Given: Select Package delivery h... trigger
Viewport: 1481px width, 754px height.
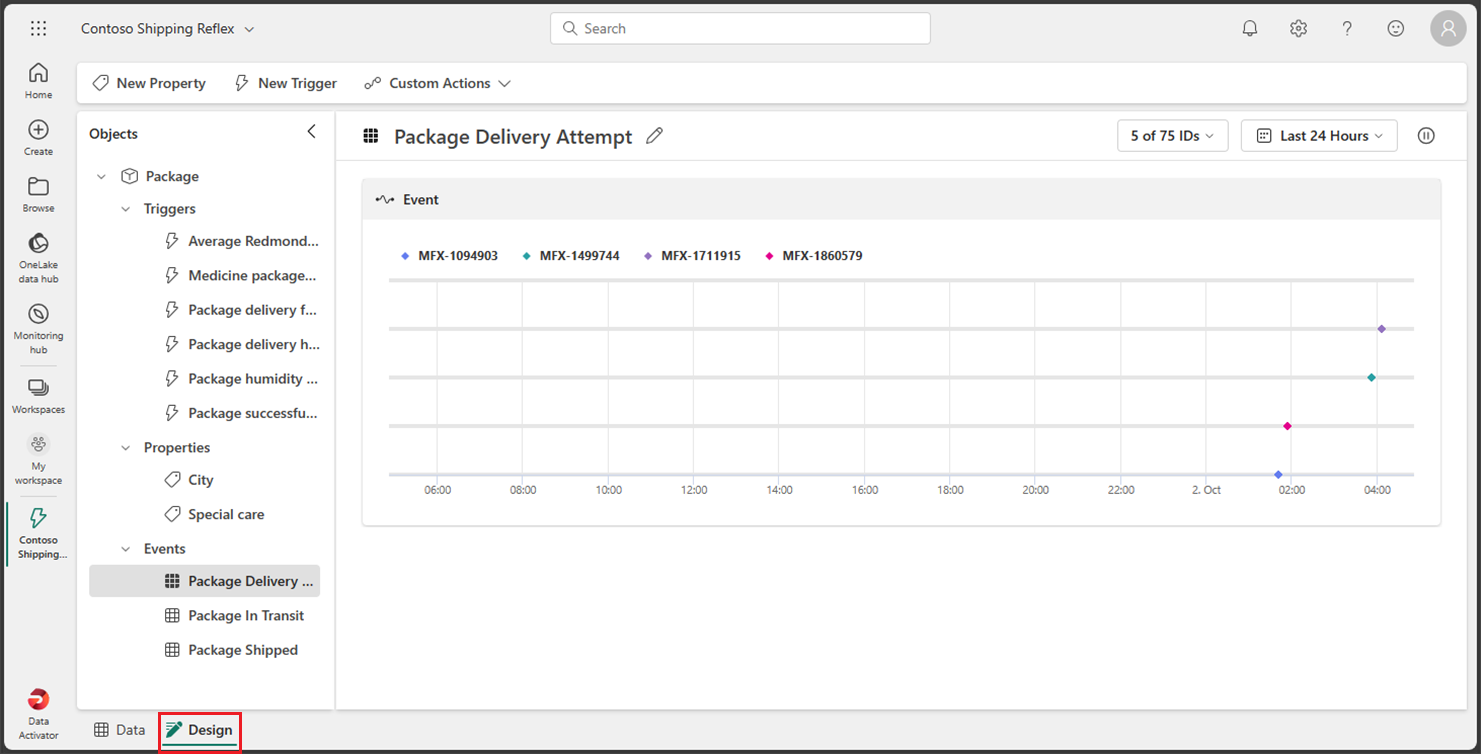Looking at the screenshot, I should (241, 344).
